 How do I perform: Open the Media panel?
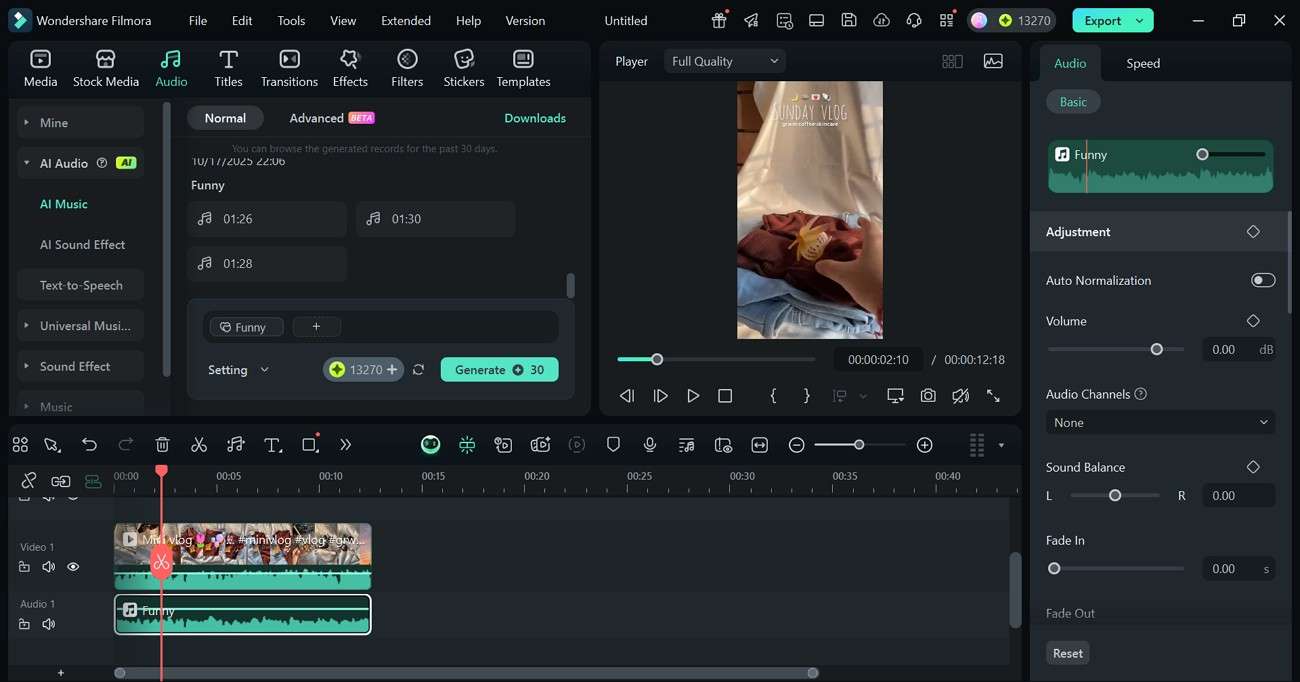point(40,68)
